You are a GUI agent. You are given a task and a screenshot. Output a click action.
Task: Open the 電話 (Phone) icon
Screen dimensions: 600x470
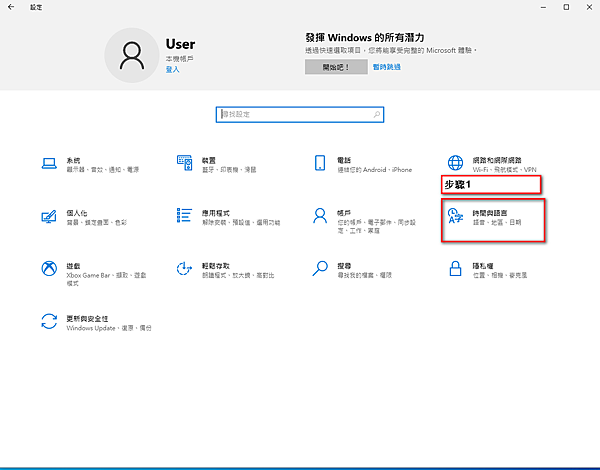320,163
